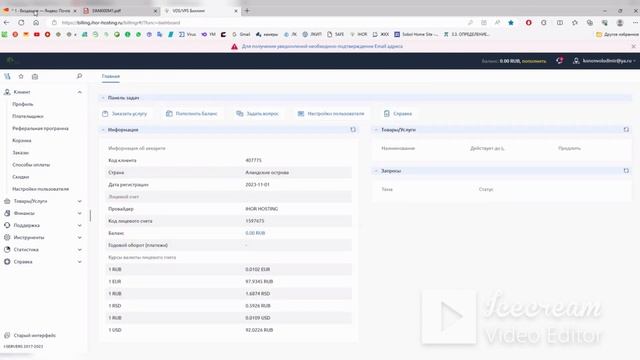Open the favorites star in sidebar header
The height and width of the screenshot is (360, 640).
point(21,76)
